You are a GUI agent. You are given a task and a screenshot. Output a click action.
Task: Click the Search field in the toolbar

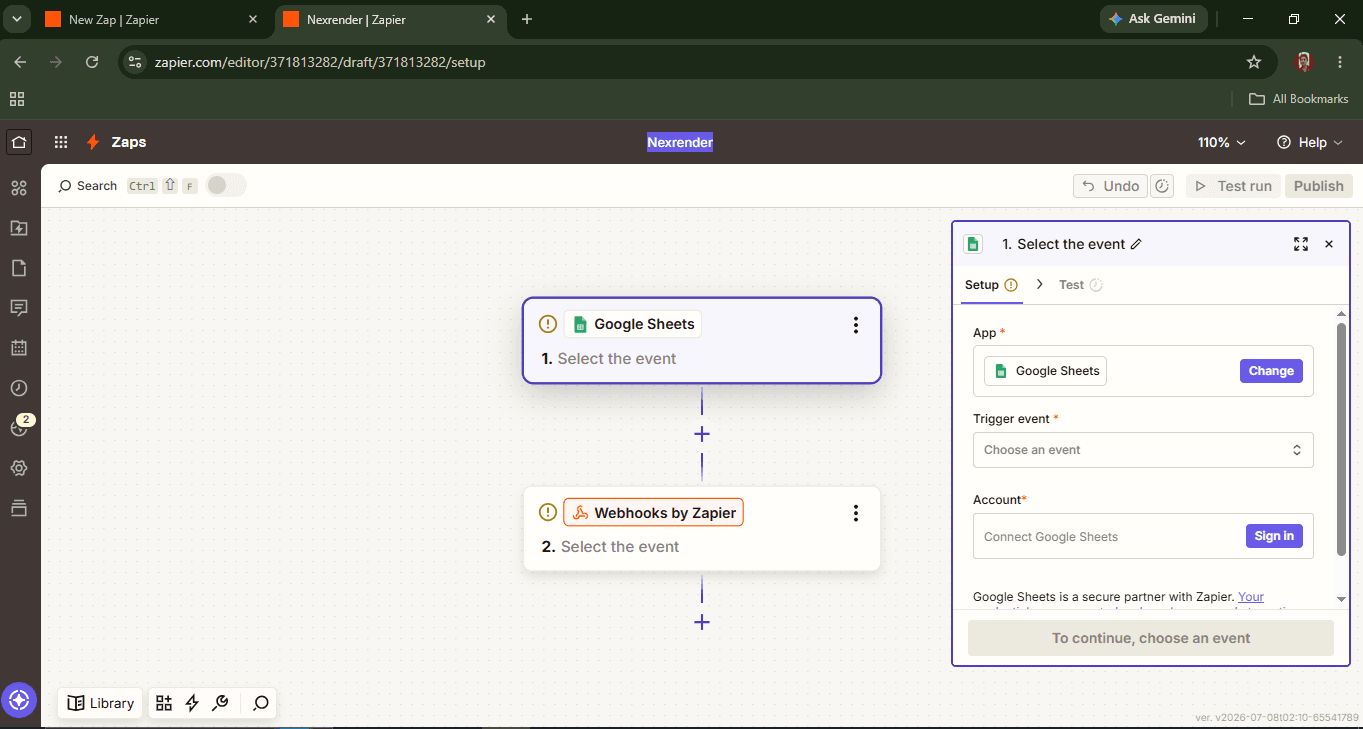coord(127,186)
